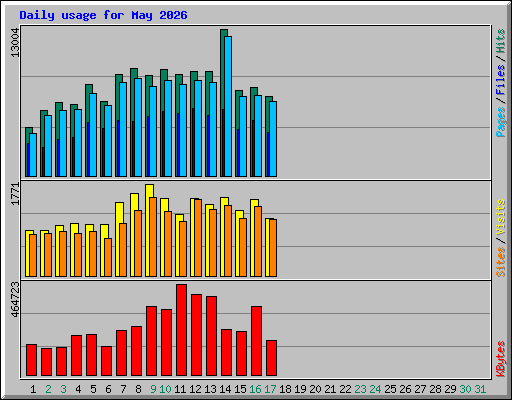Click the green Hits legend label
512x400 pixels.
(501, 42)
